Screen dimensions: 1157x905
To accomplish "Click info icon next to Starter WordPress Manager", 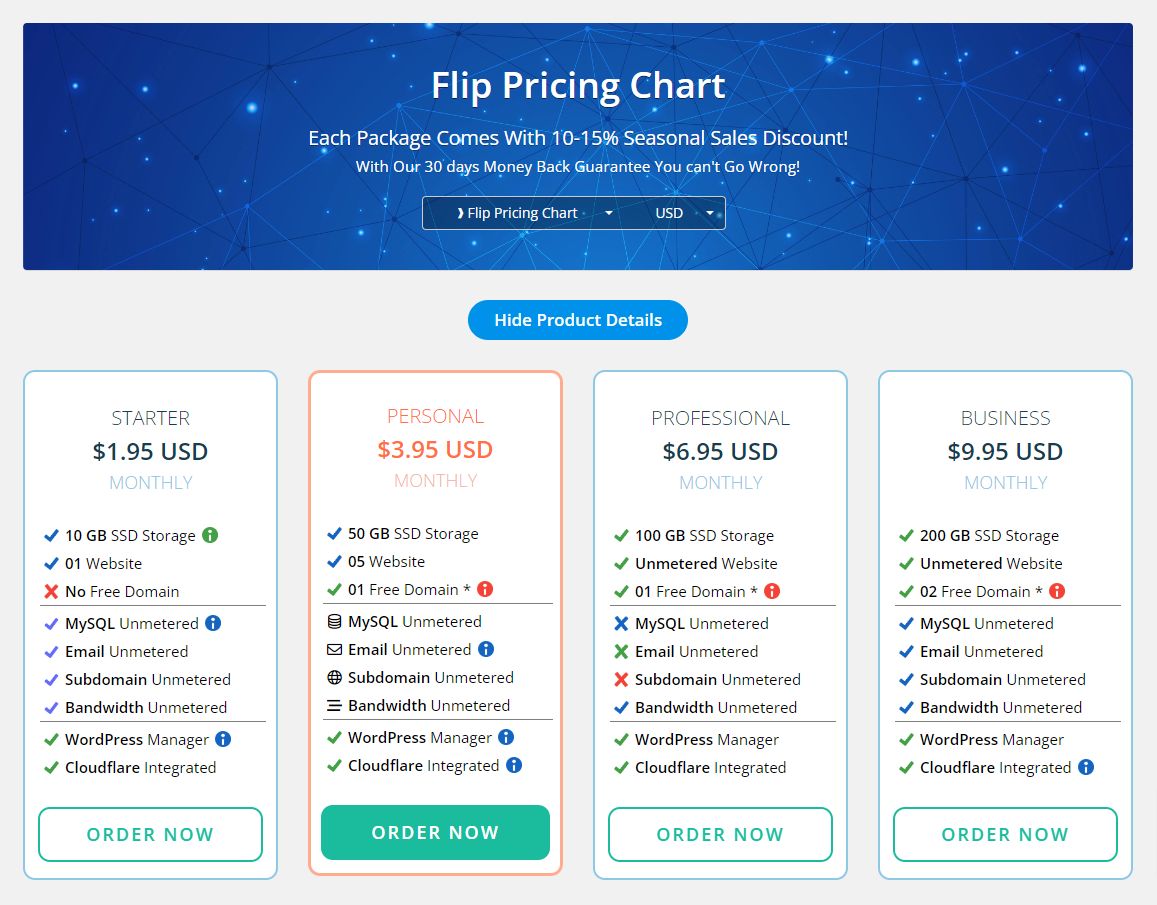I will click(223, 739).
